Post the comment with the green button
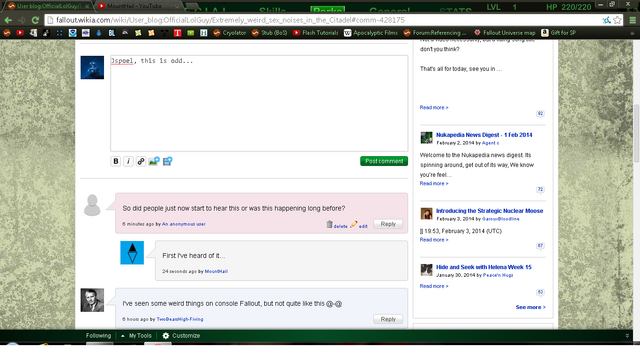640x362 pixels. click(x=384, y=161)
